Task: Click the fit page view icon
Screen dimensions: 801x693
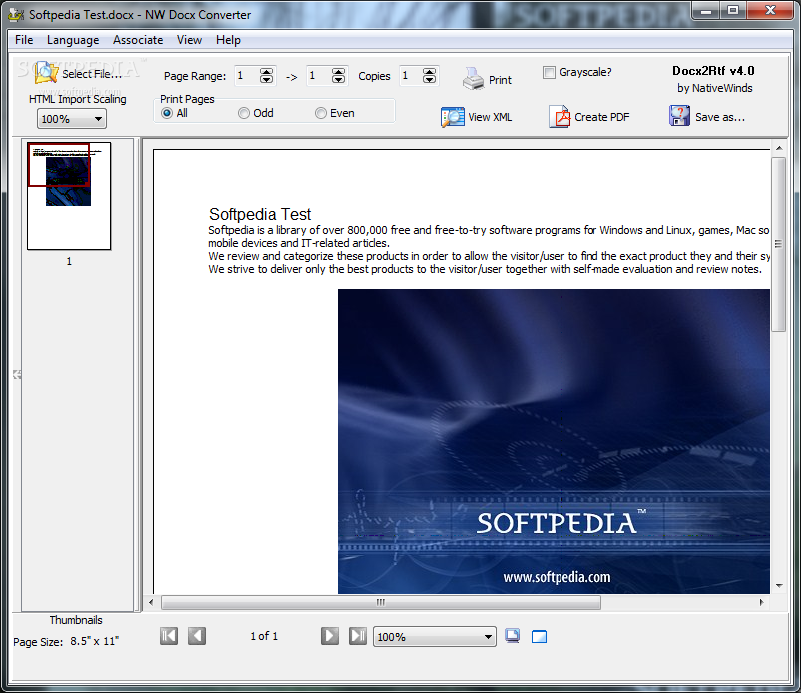Action: coord(512,636)
